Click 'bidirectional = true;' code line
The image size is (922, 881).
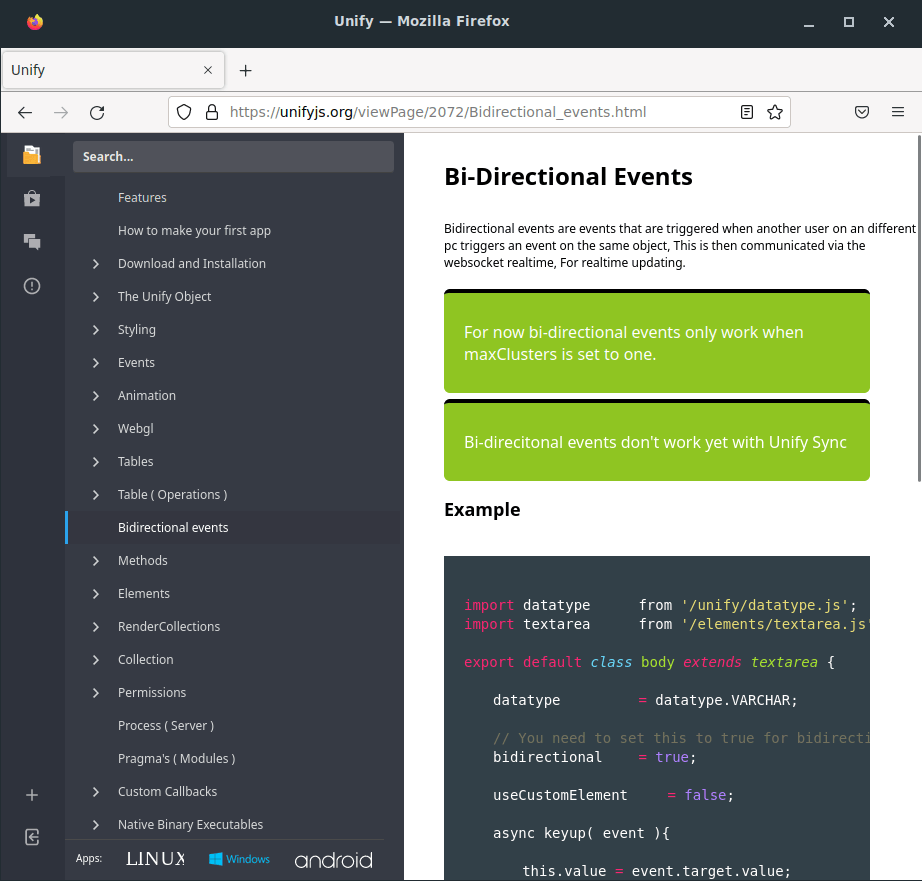tap(594, 757)
